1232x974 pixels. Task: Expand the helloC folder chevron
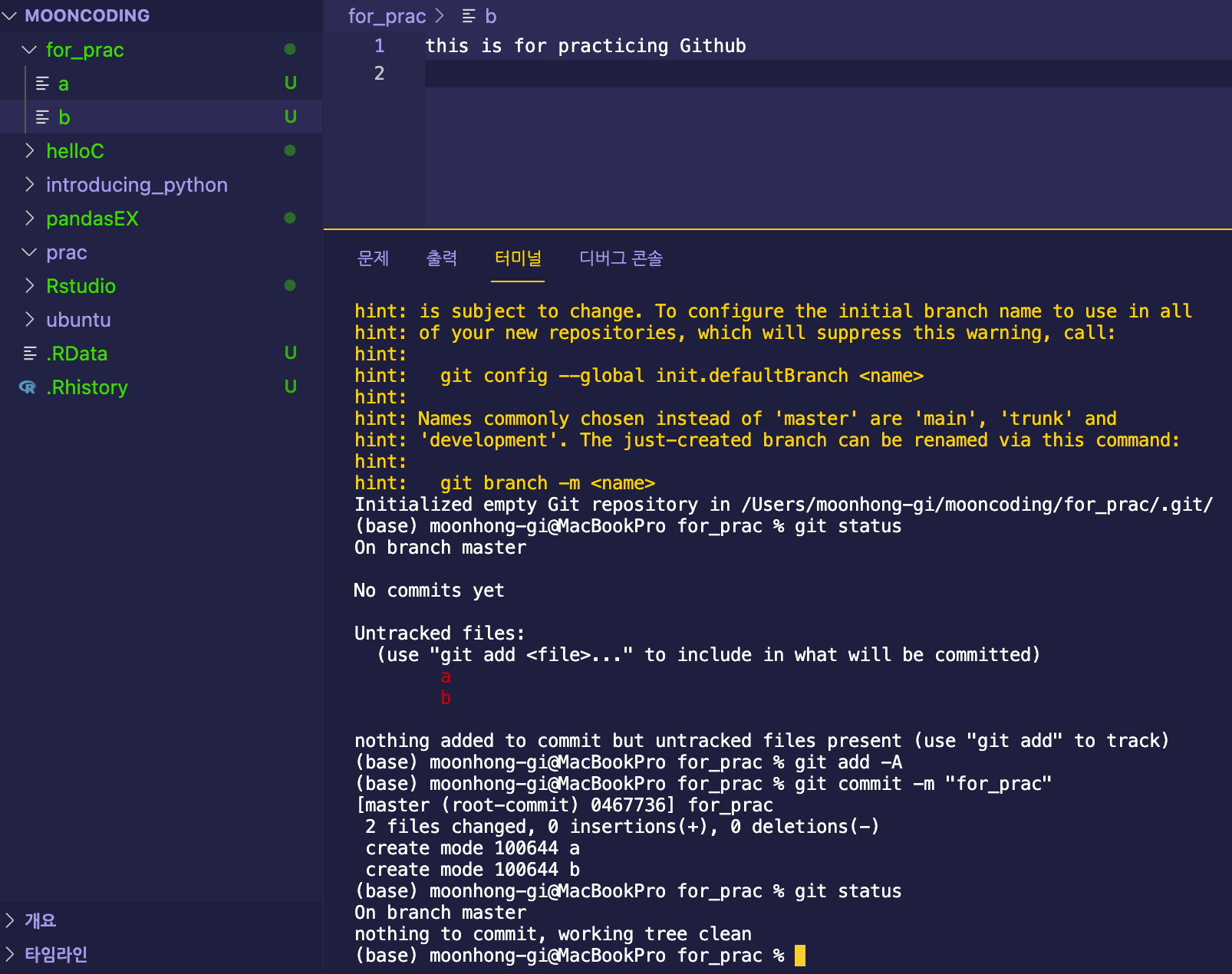point(29,151)
